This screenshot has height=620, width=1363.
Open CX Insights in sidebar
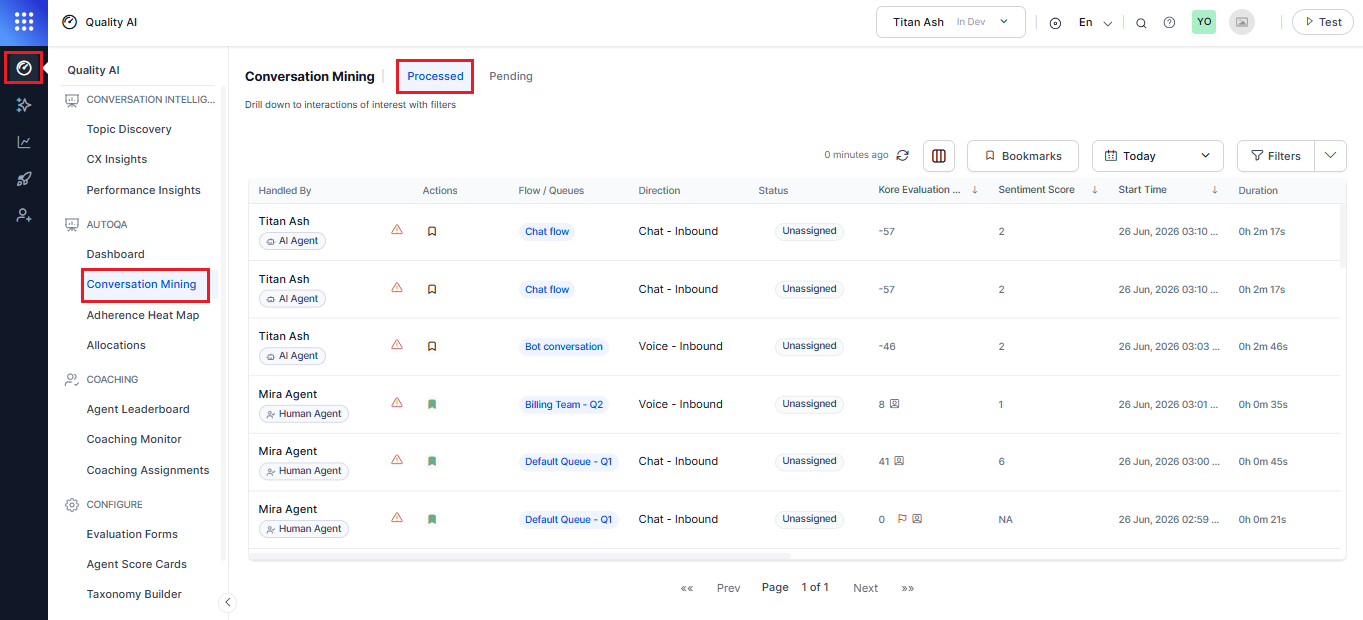click(x=117, y=159)
